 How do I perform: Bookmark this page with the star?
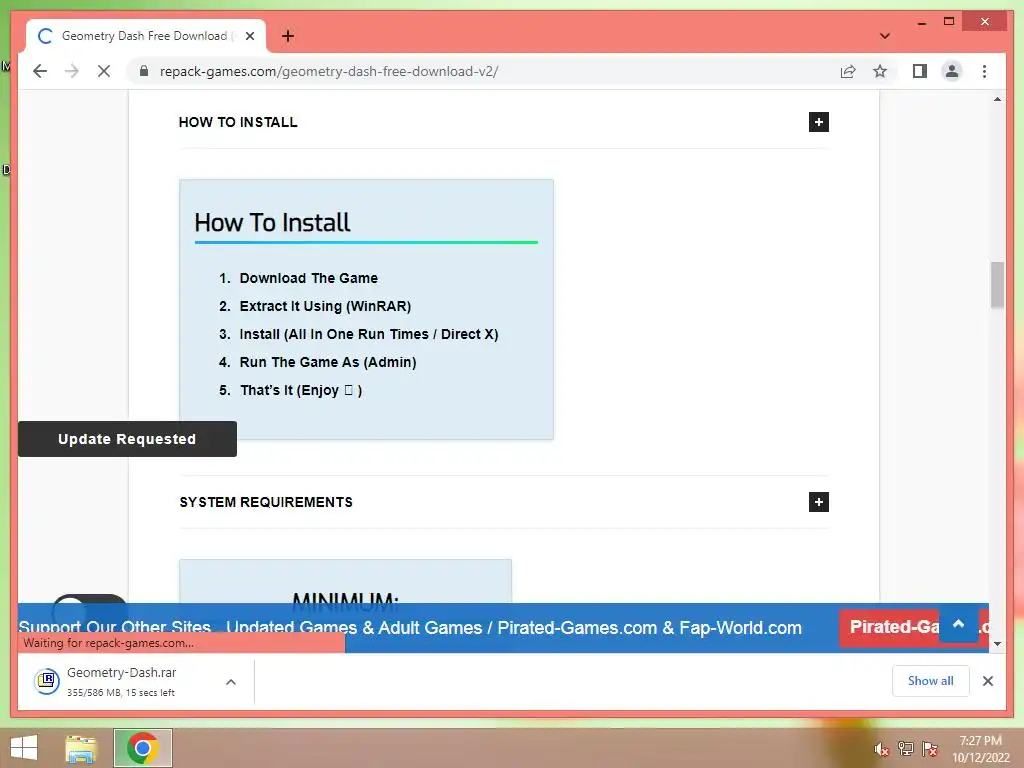[x=880, y=71]
